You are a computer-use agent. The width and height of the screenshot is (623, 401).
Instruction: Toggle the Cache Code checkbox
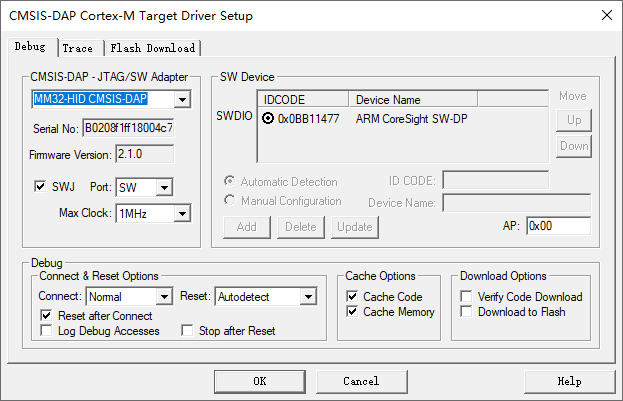coord(352,297)
